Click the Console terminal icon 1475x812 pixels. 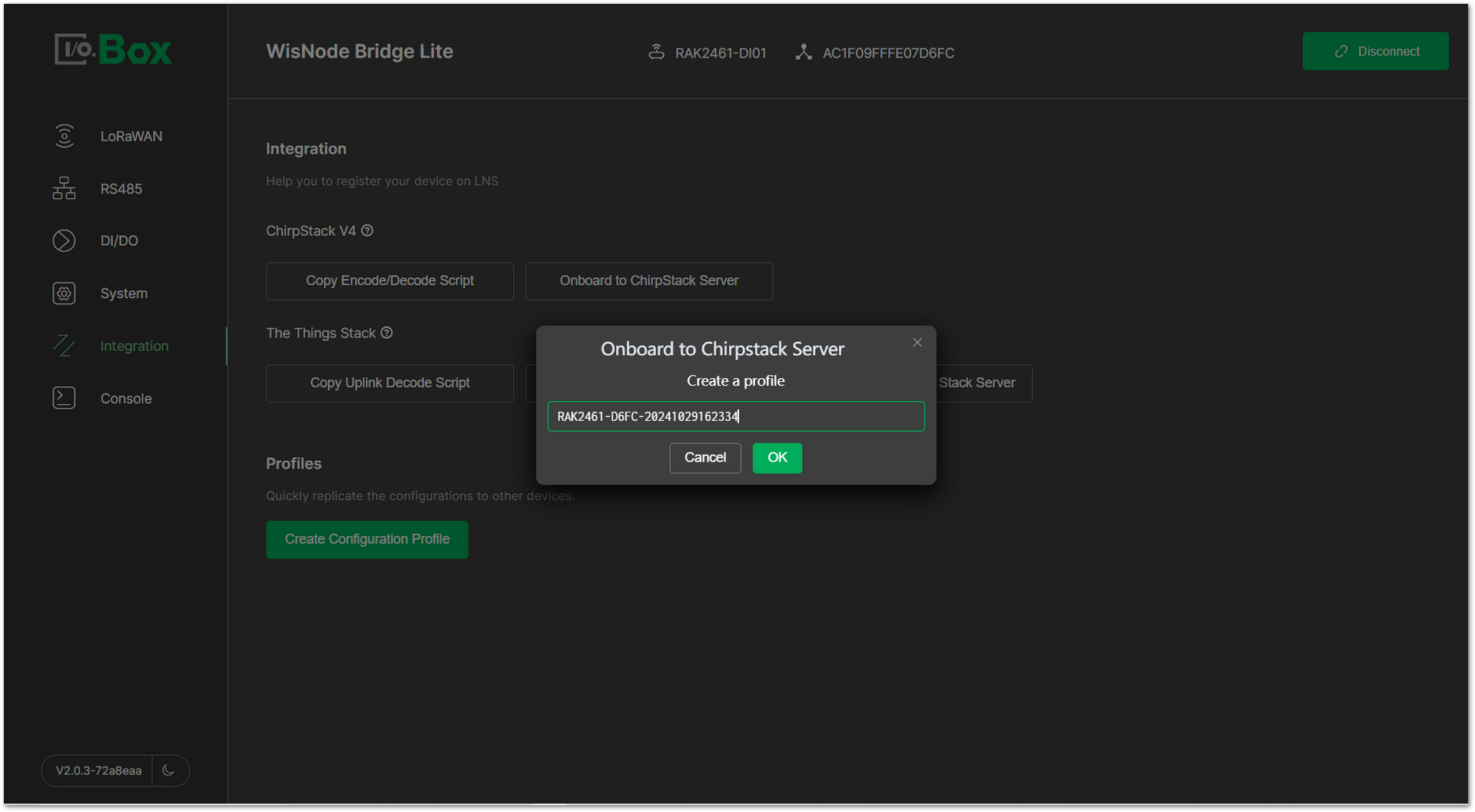(x=65, y=398)
